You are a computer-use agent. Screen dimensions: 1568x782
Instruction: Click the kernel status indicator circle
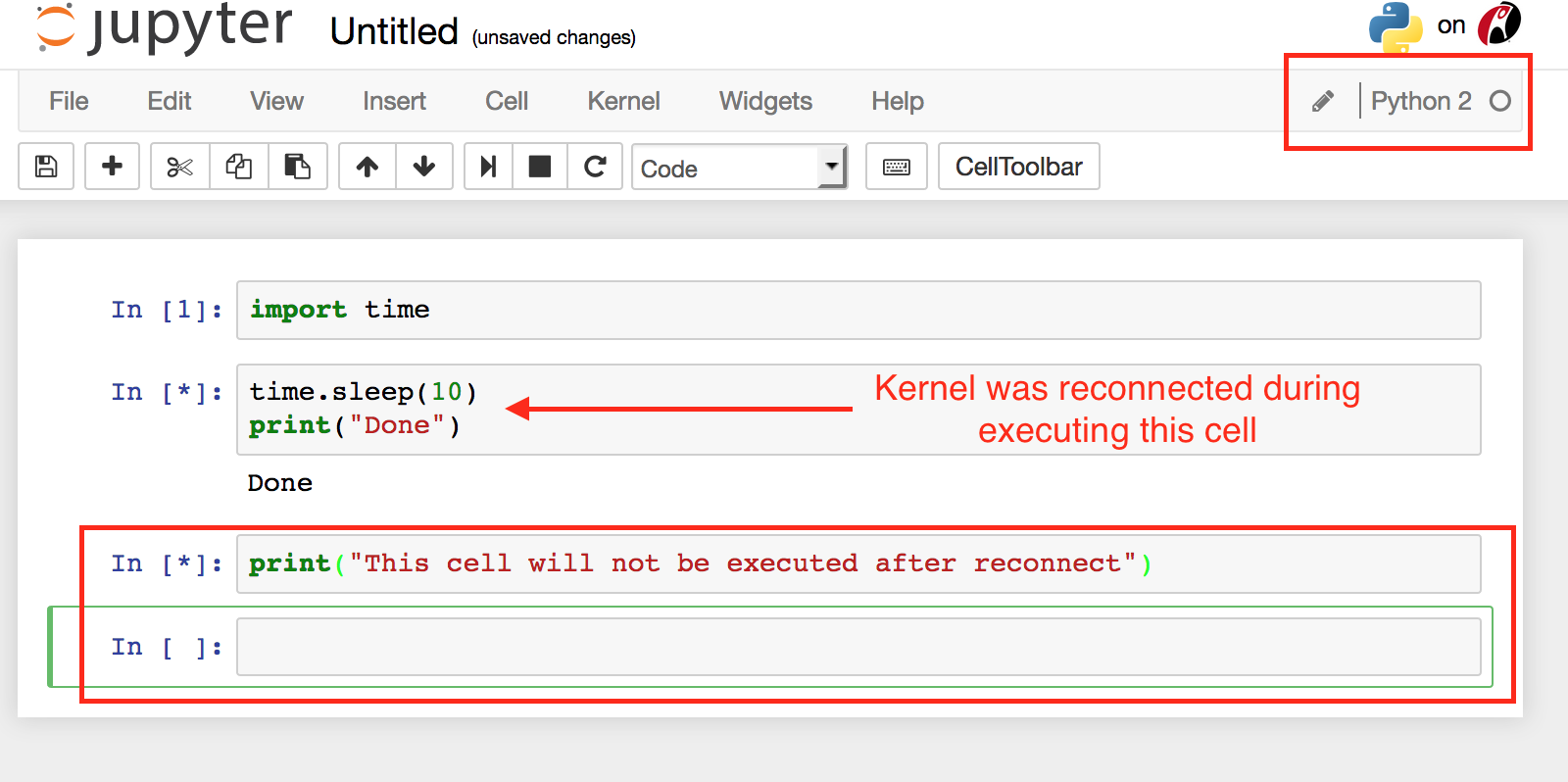tap(1502, 100)
